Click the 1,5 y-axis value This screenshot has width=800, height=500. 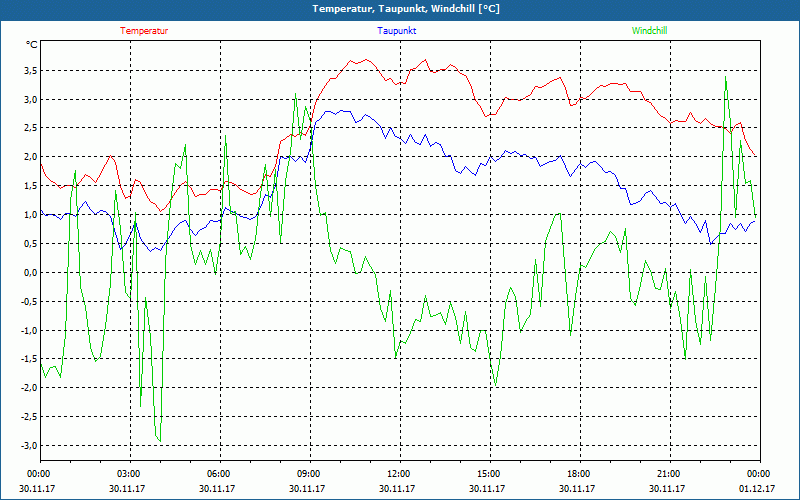(31, 185)
